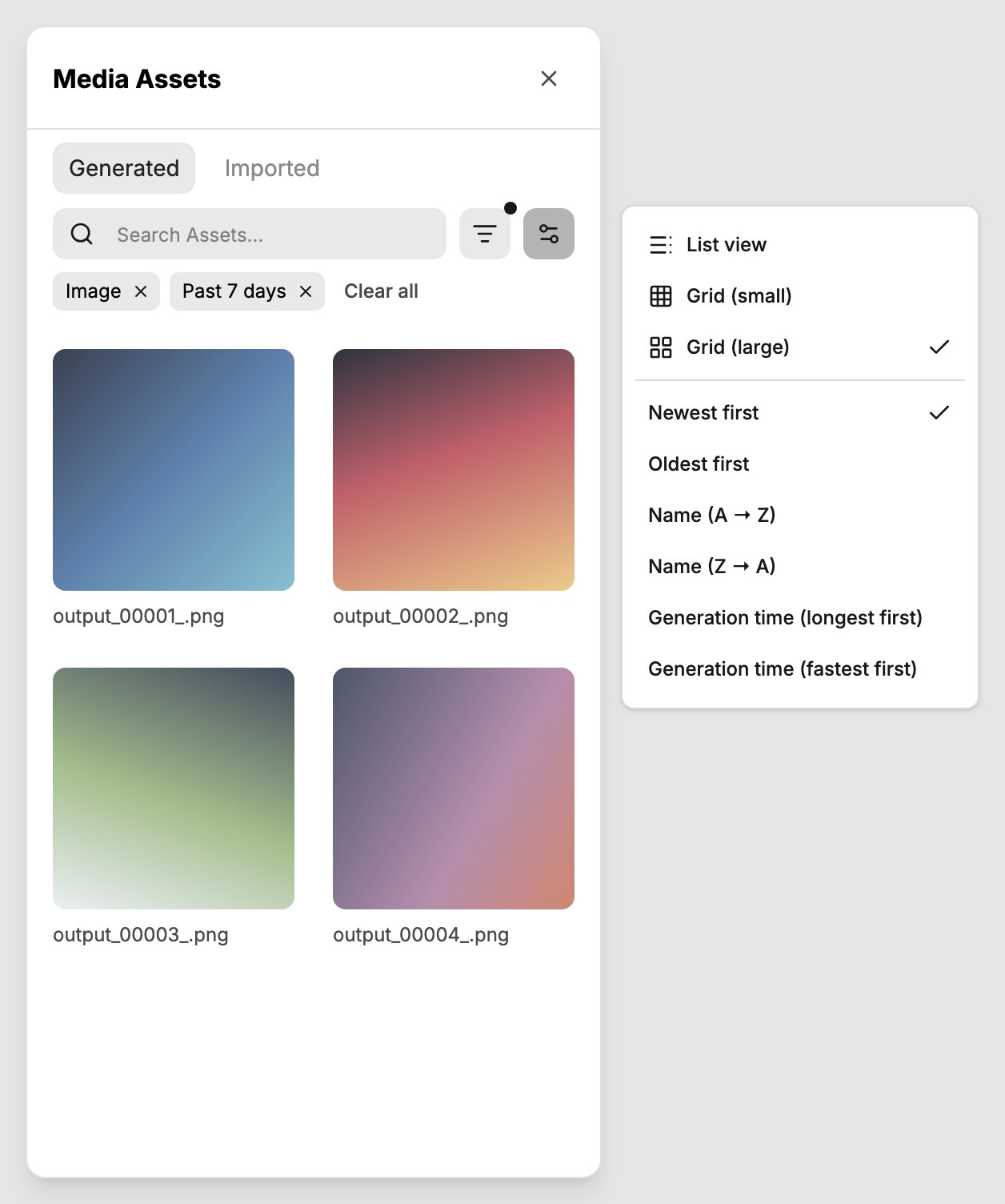Click the output_00001_.png file name

(x=138, y=616)
